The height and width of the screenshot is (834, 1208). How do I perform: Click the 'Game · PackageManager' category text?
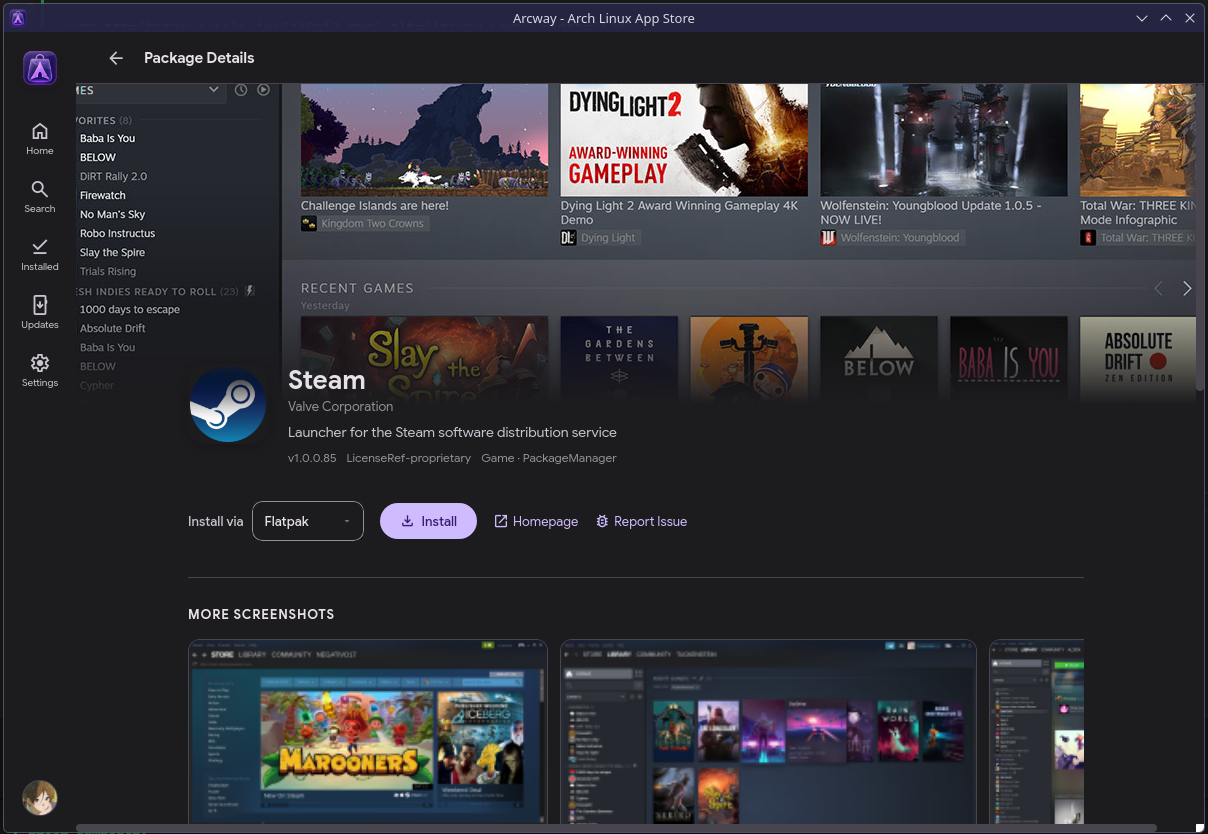(x=549, y=458)
